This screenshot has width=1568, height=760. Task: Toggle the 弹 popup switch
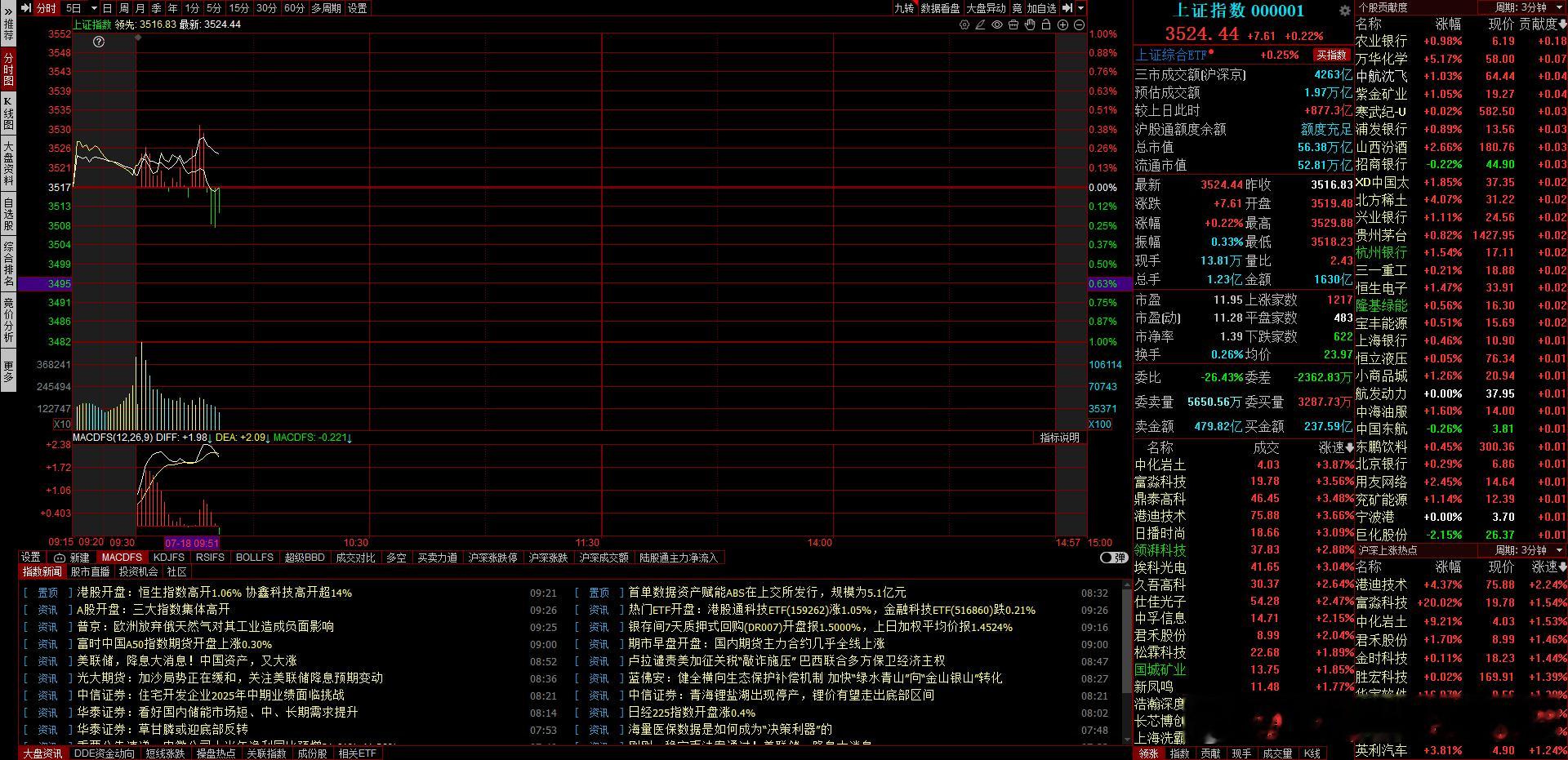tap(1113, 558)
